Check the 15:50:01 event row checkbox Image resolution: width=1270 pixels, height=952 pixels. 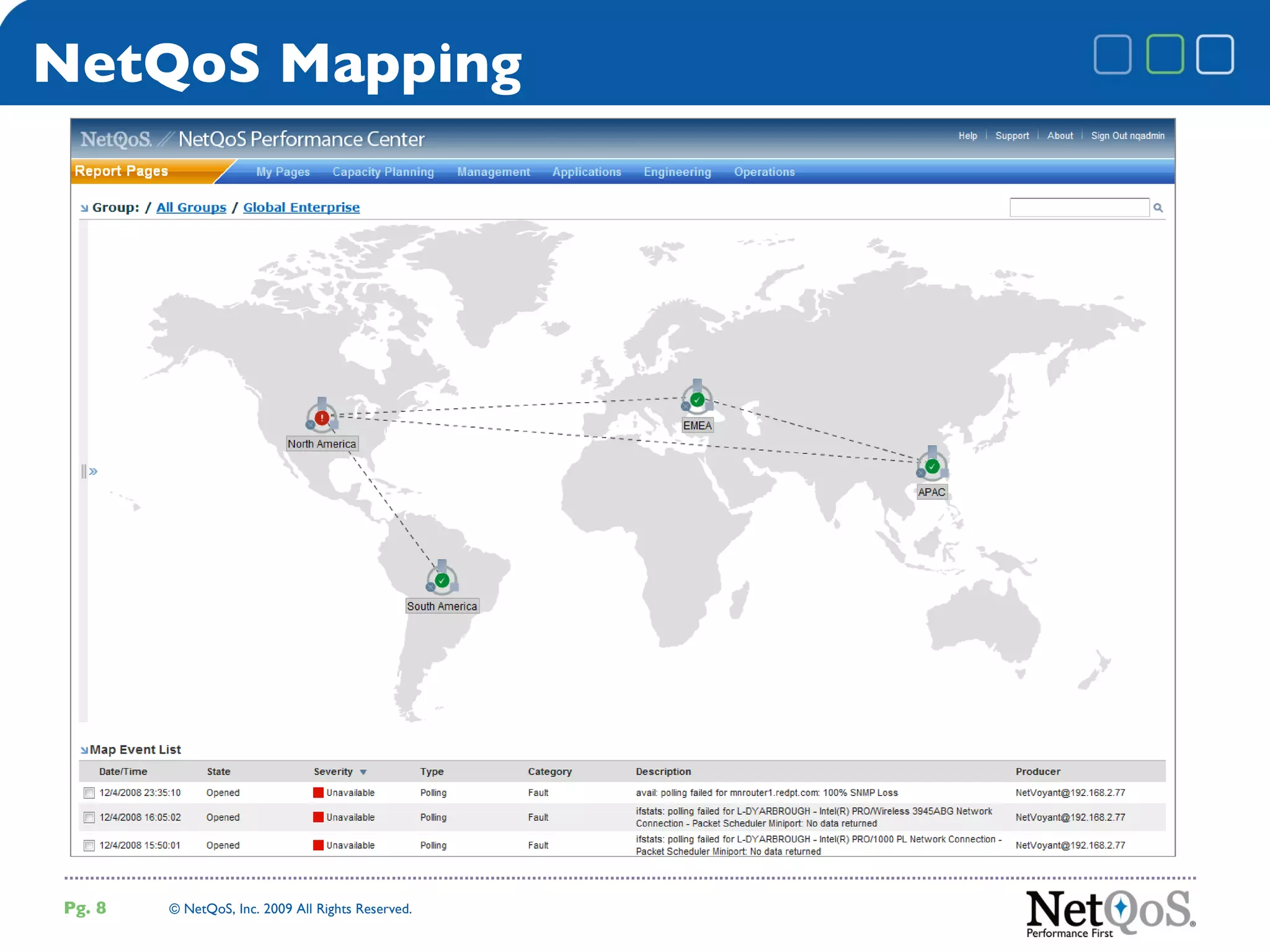pyautogui.click(x=89, y=845)
